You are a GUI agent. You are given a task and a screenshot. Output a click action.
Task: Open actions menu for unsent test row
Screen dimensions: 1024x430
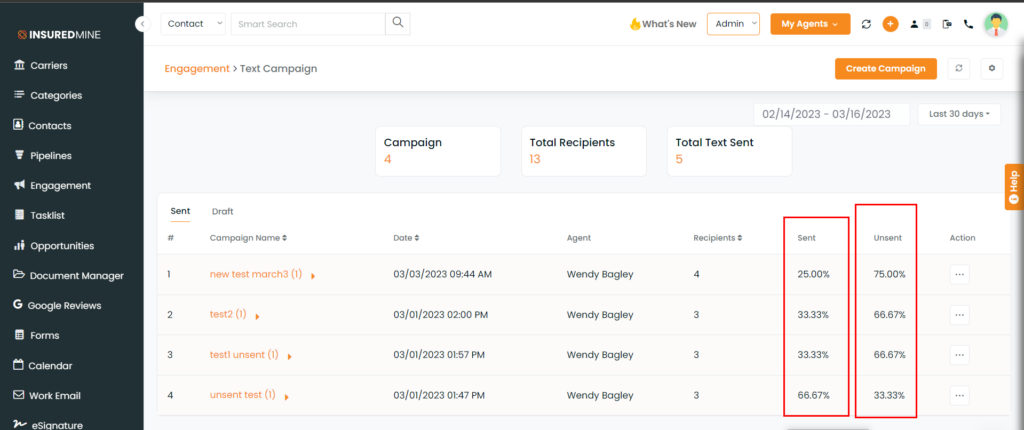coord(959,395)
